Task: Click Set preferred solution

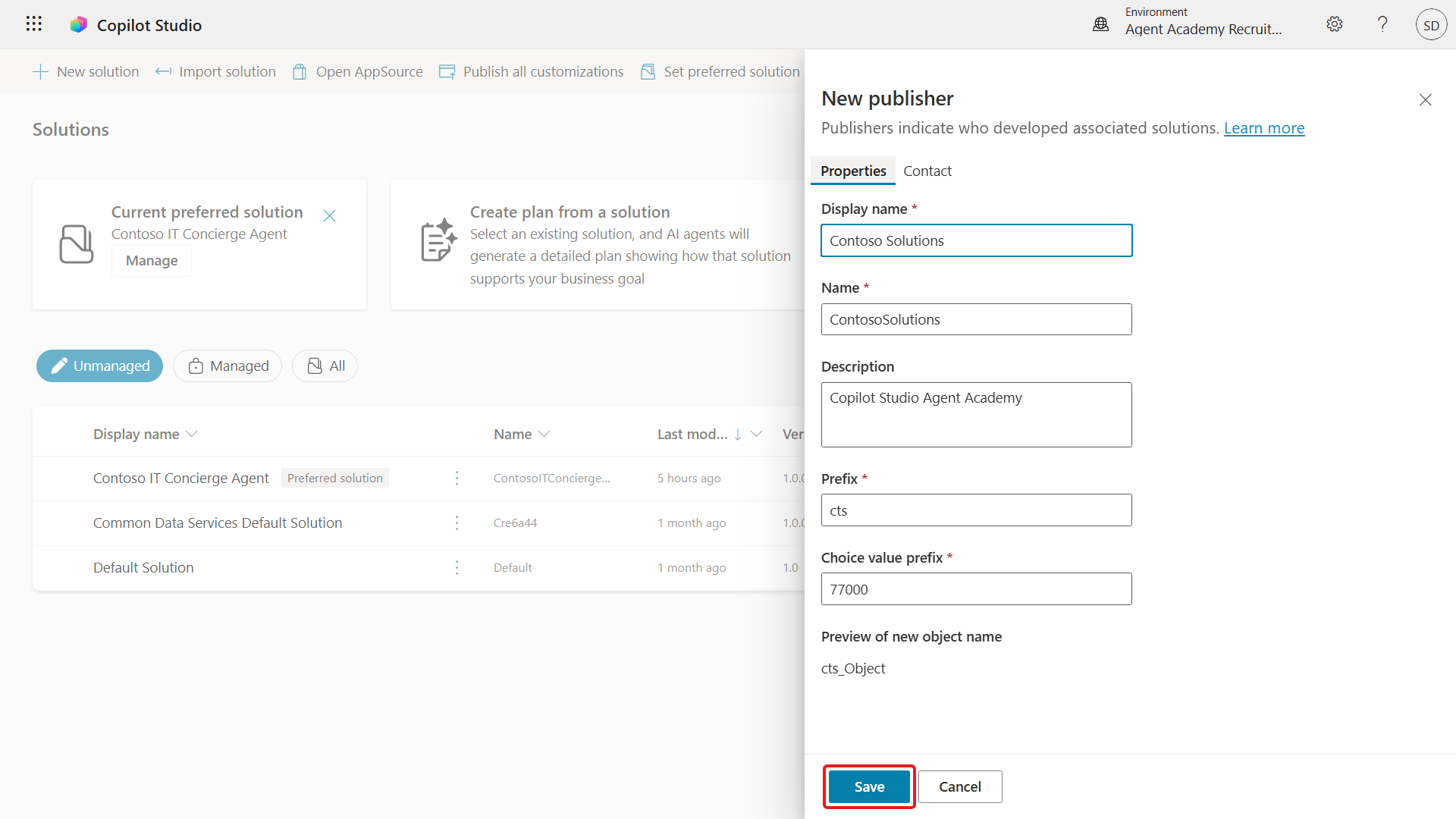Action: (720, 71)
